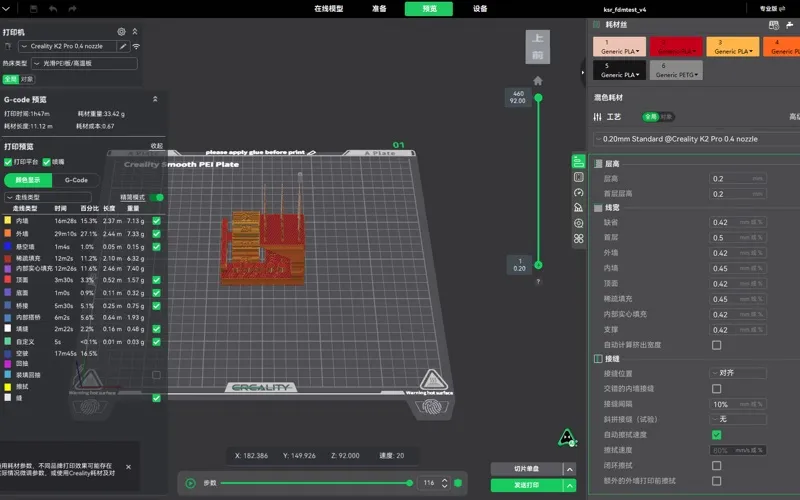
Task: Toggle visibility checkbox for 顶面 row
Action: pyautogui.click(x=157, y=280)
